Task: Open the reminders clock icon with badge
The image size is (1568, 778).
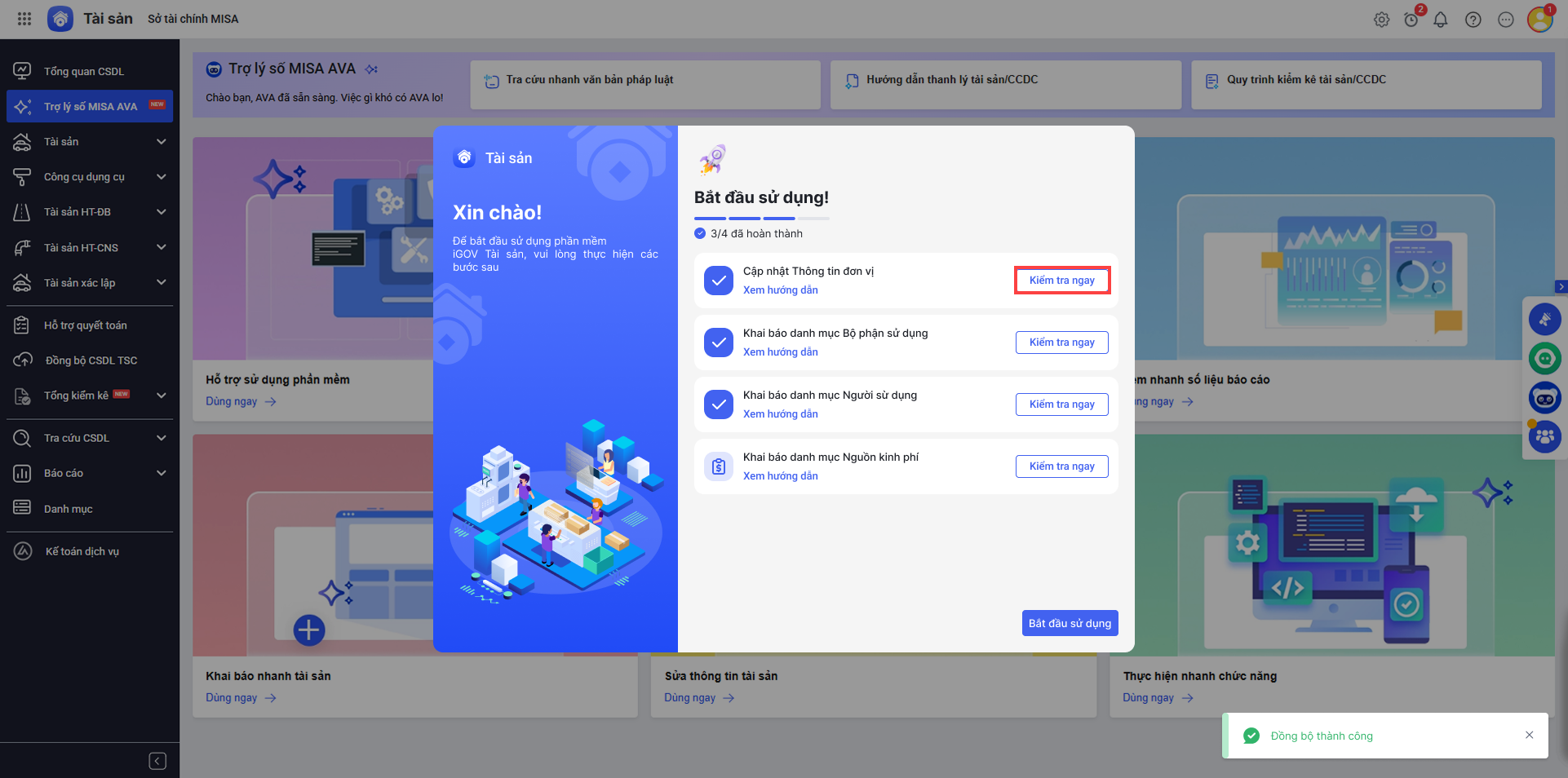Action: pos(1411,20)
